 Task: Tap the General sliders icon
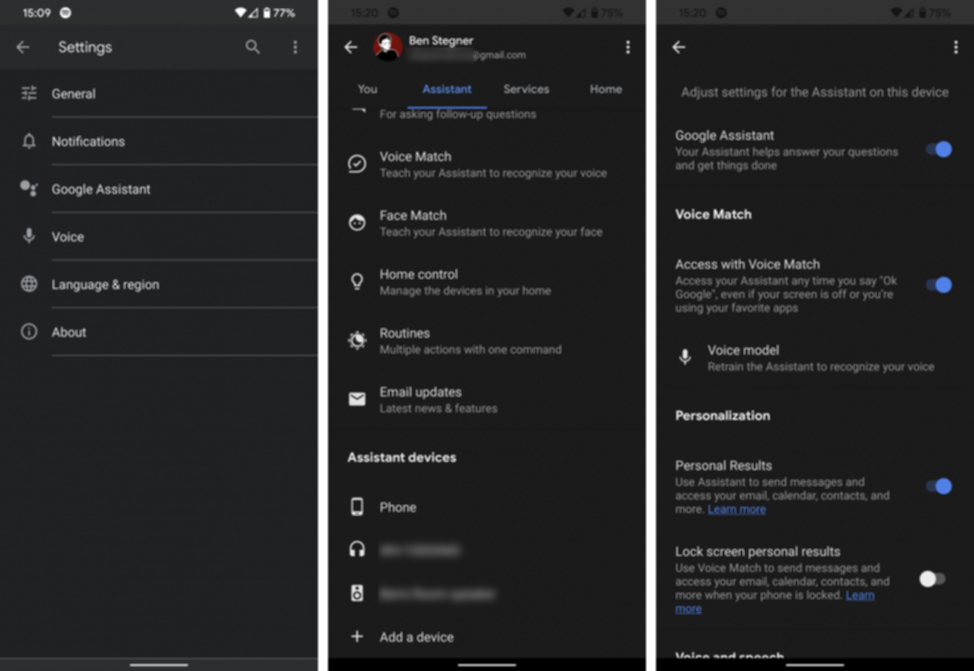click(29, 93)
